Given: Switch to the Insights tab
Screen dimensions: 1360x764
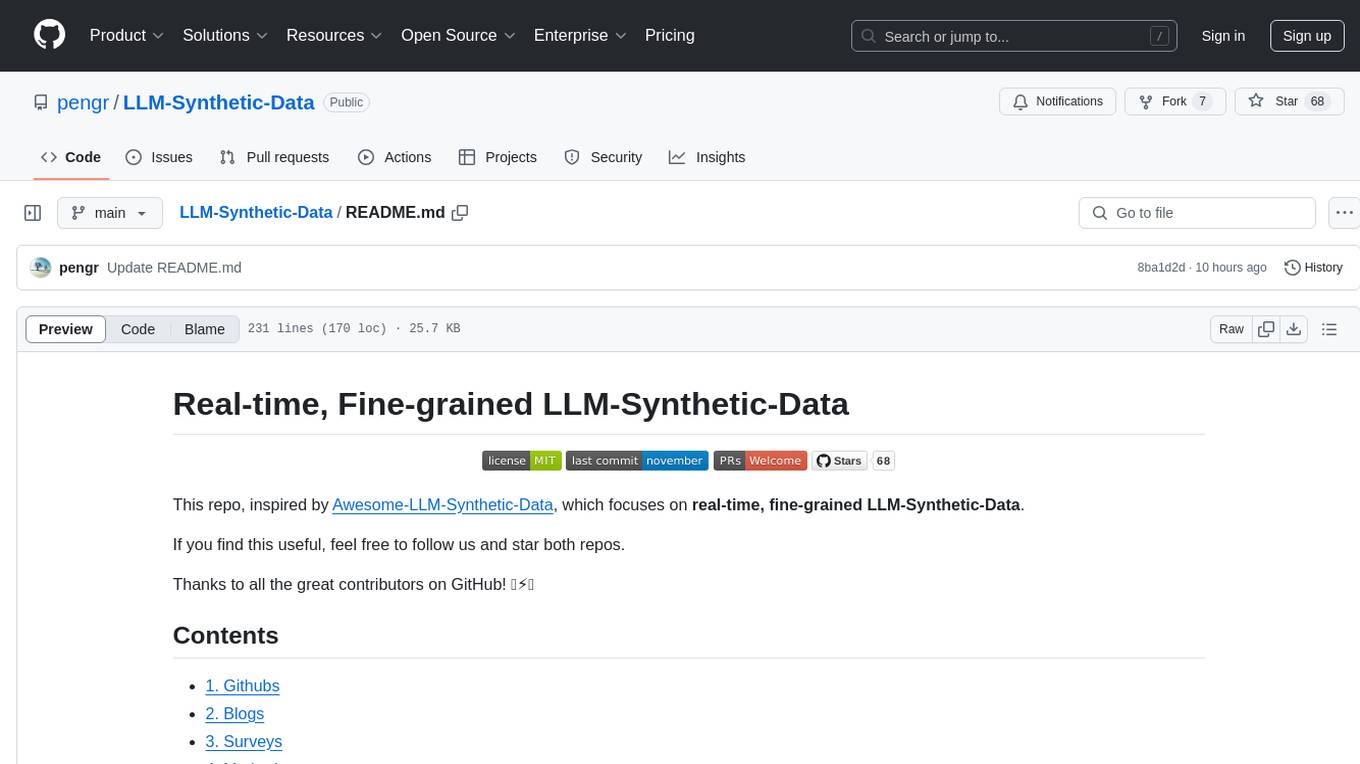Looking at the screenshot, I should click(707, 157).
